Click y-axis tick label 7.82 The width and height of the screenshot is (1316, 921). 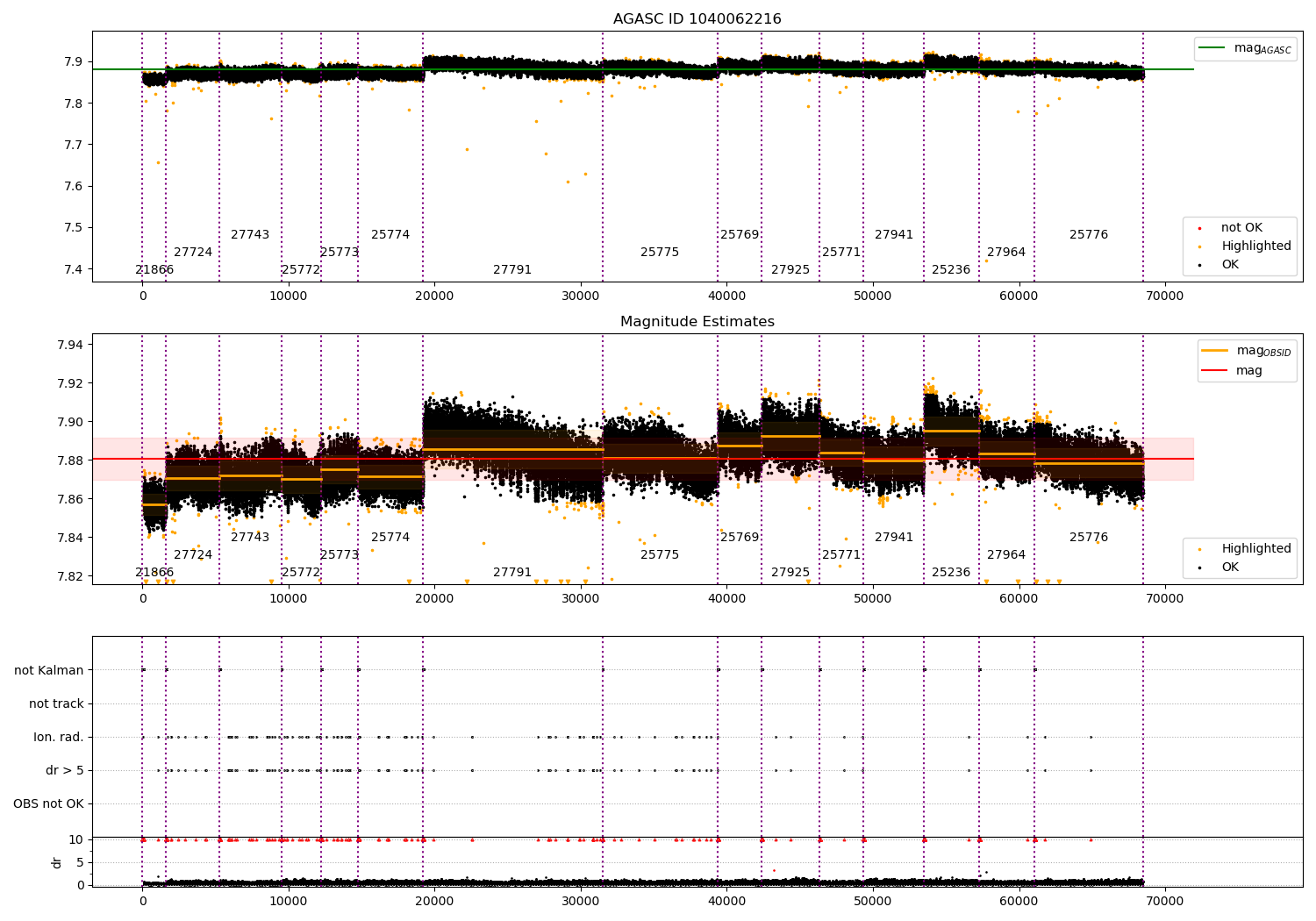[x=70, y=576]
